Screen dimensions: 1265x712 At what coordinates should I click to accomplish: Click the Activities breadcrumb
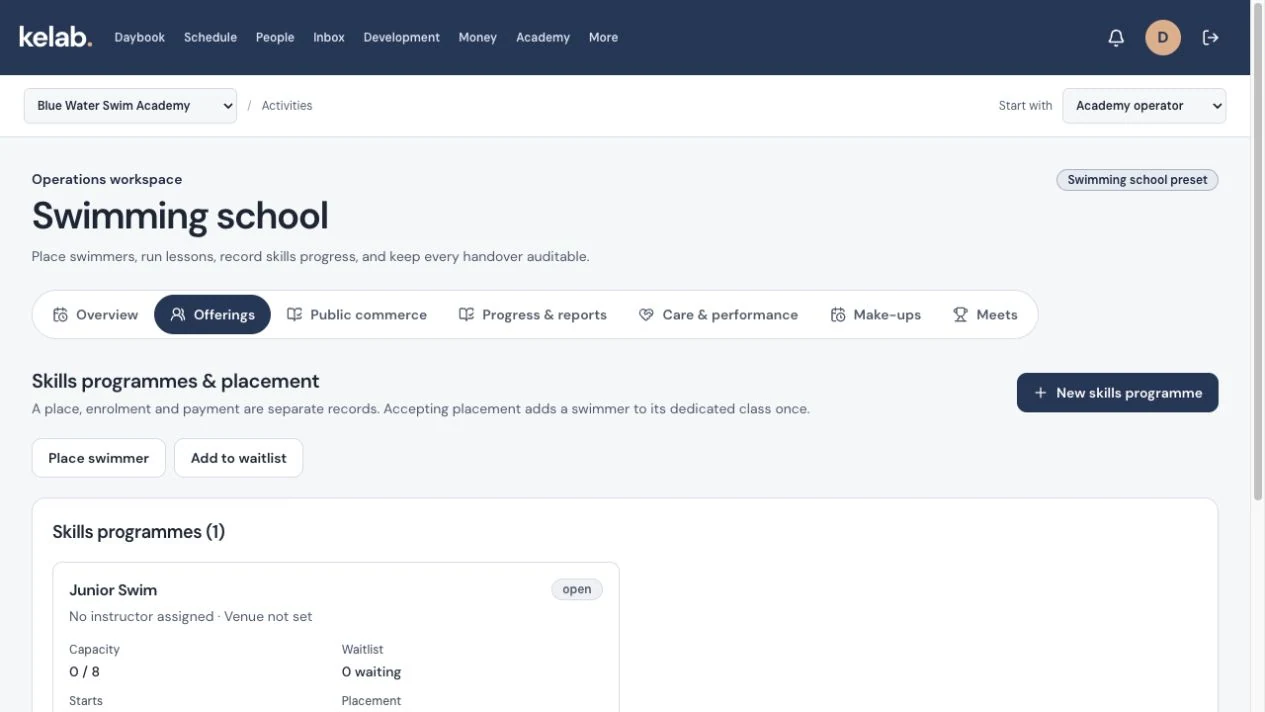point(287,106)
